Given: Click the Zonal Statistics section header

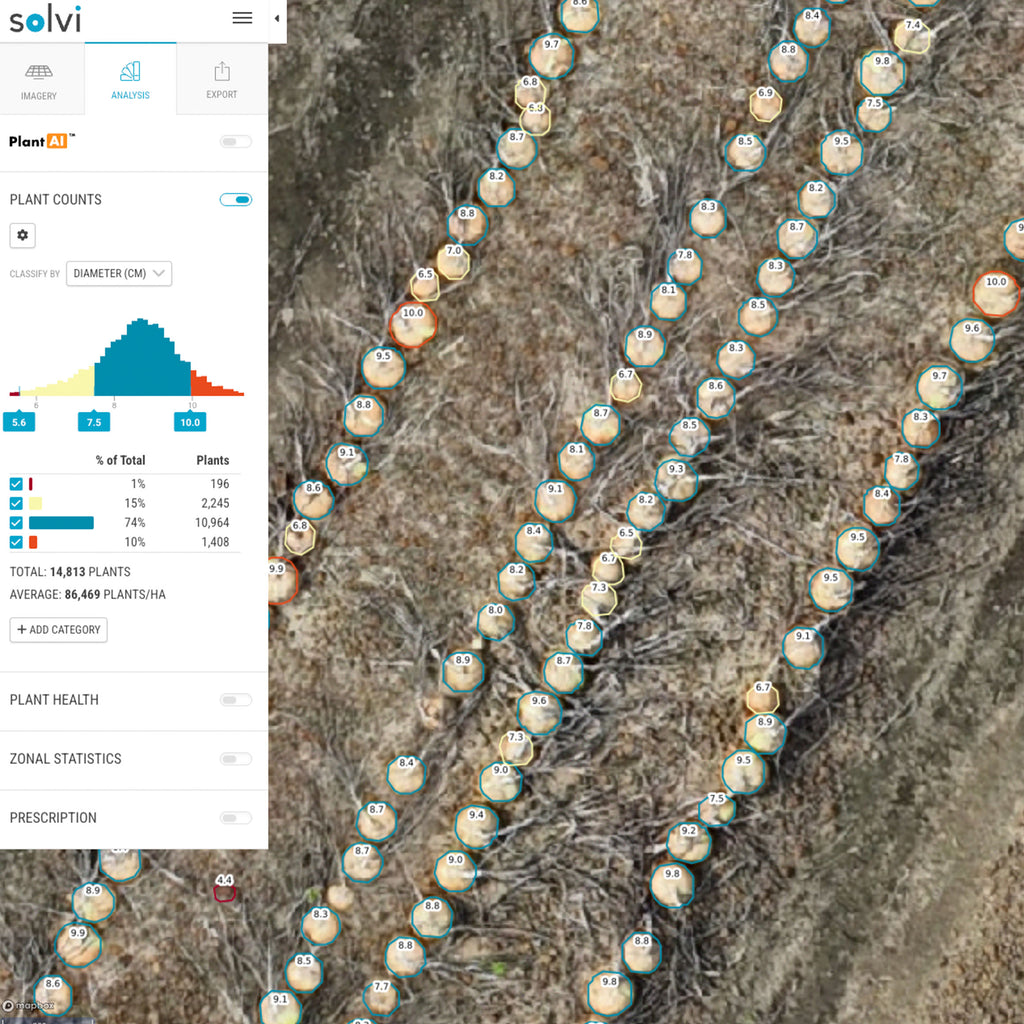Looking at the screenshot, I should coord(65,759).
